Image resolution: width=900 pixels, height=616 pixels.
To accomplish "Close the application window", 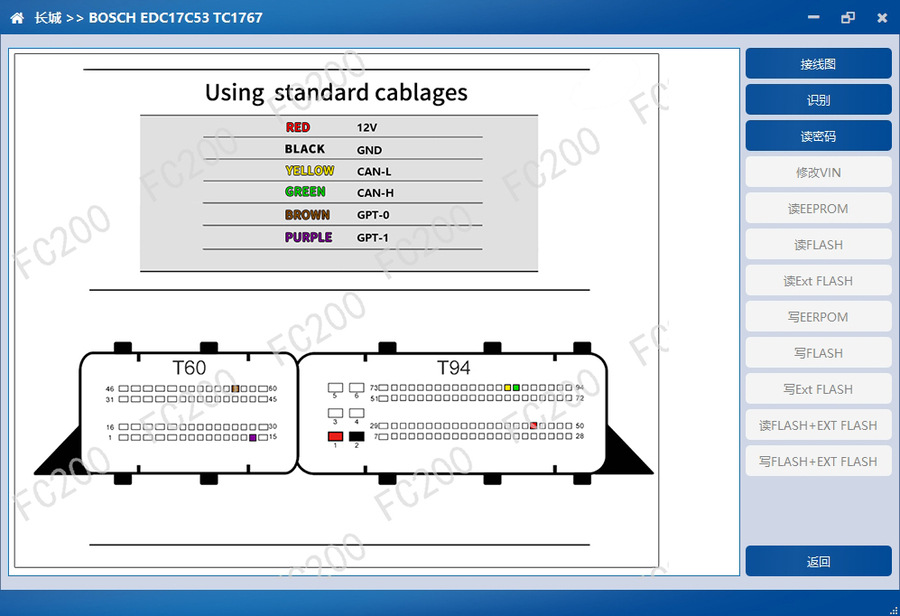I will (x=882, y=18).
